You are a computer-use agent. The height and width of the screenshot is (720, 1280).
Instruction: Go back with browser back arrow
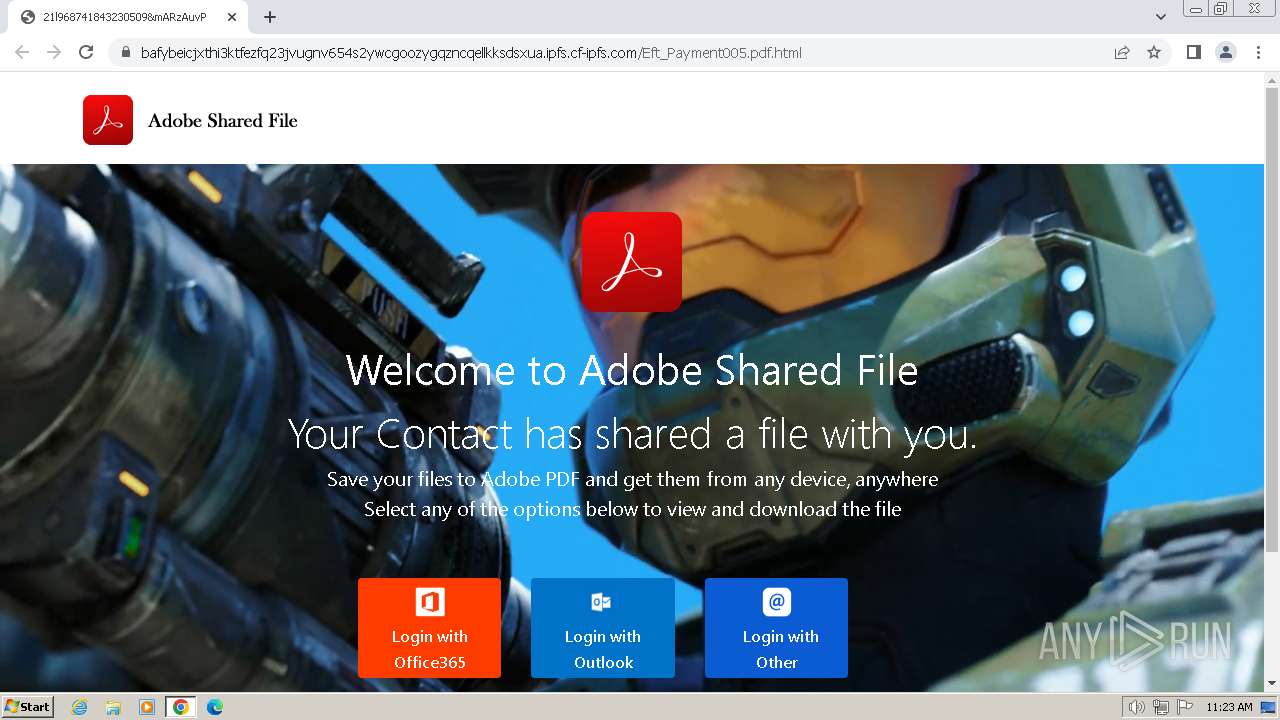[22, 52]
